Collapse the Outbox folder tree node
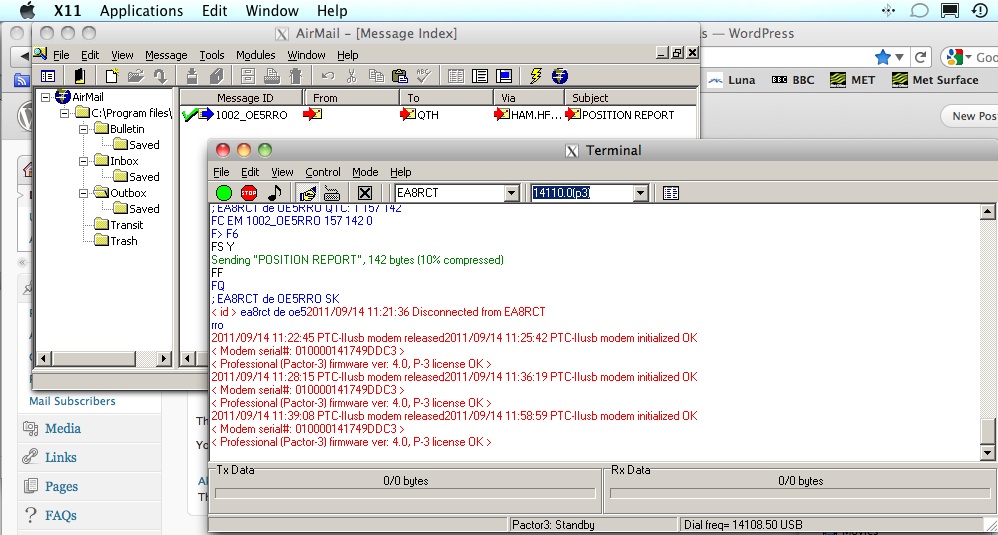Screen dimensions: 998x535 [85, 193]
